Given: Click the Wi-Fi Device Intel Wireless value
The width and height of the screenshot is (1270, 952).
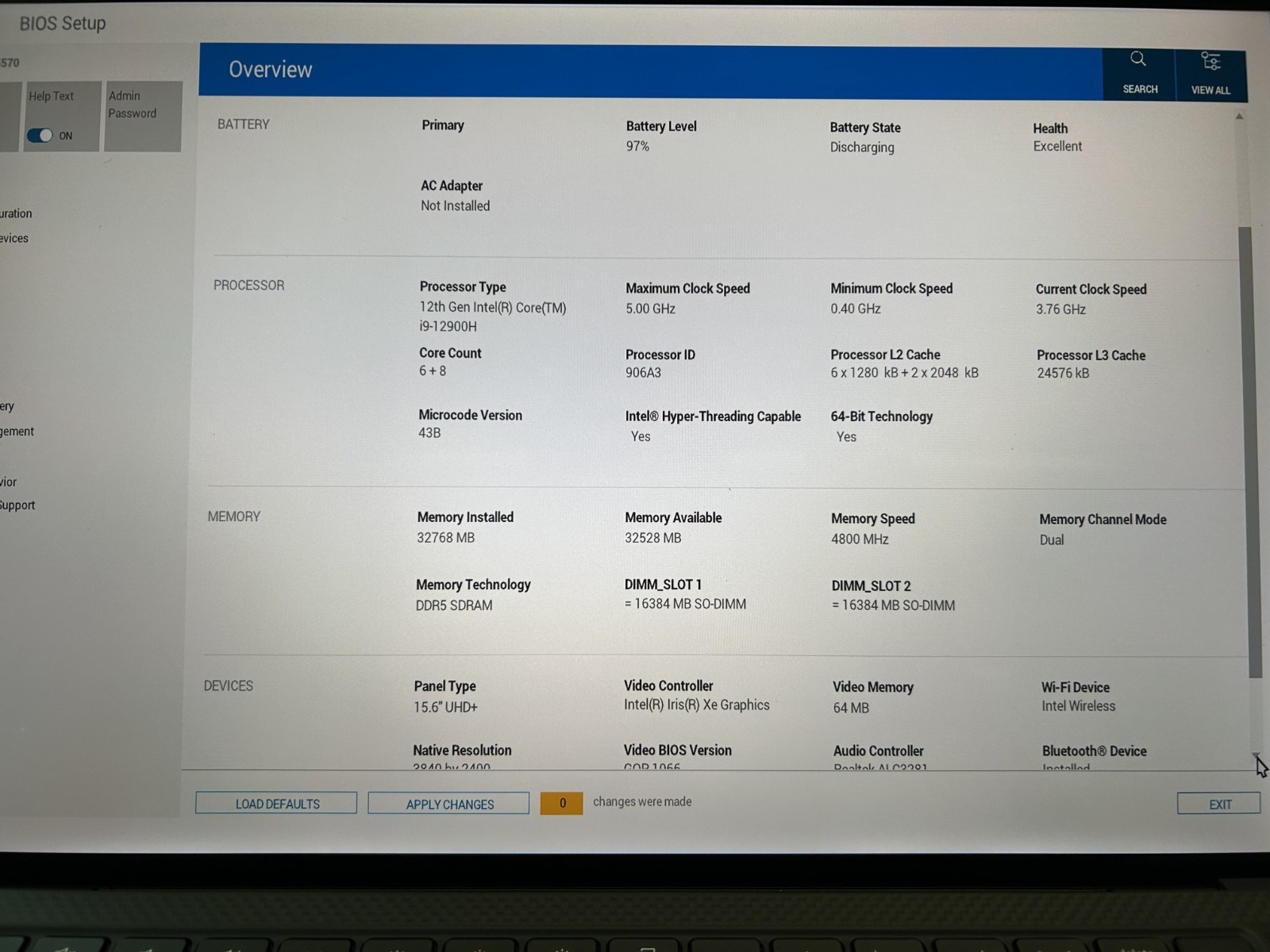Looking at the screenshot, I should 1079,707.
